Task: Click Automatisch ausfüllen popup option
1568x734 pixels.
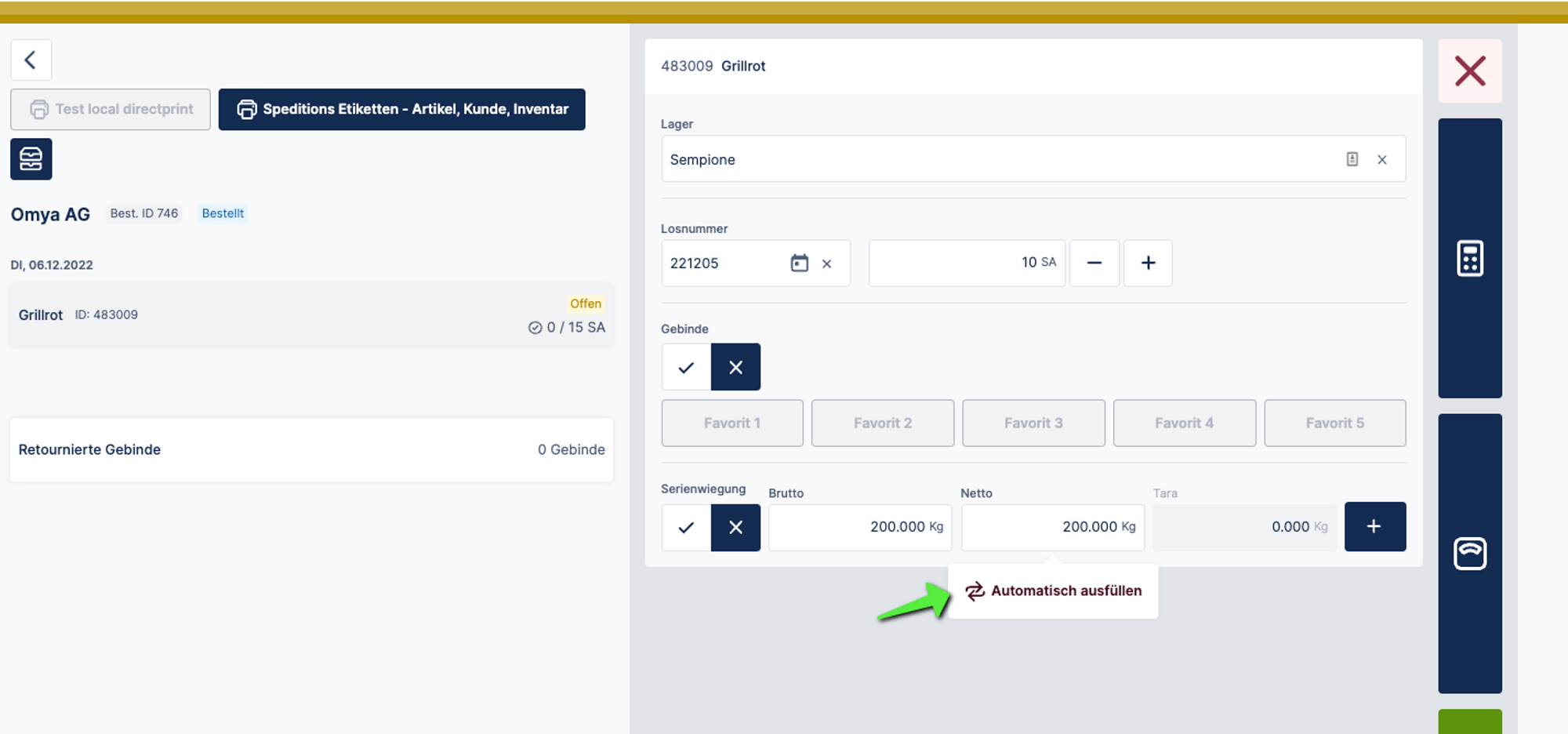Action: [1053, 591]
